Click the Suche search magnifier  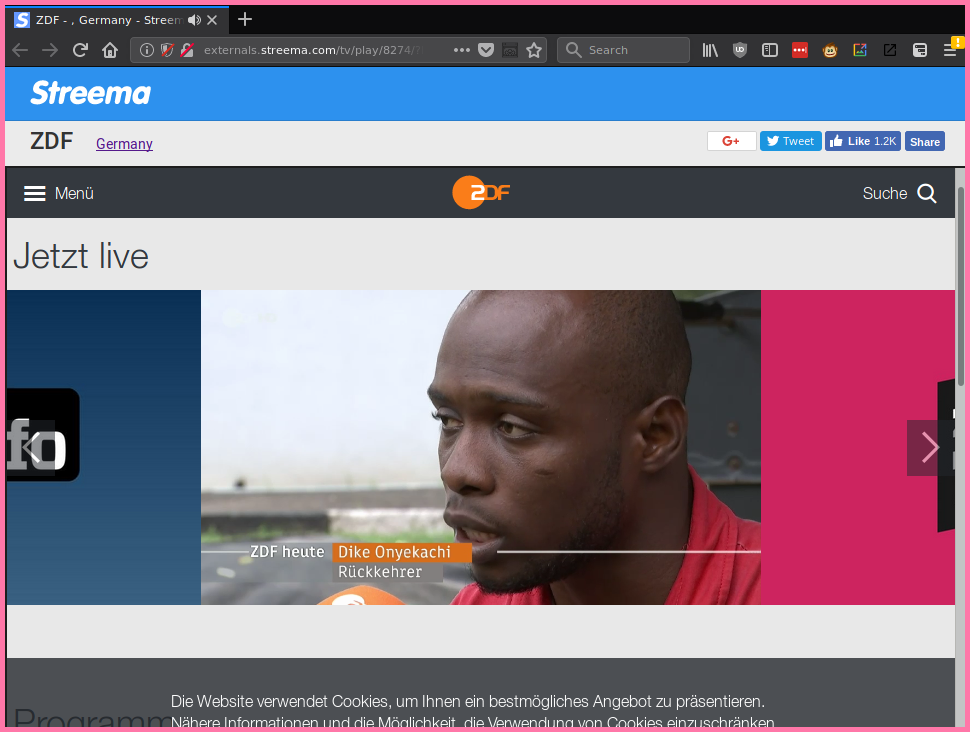(926, 193)
